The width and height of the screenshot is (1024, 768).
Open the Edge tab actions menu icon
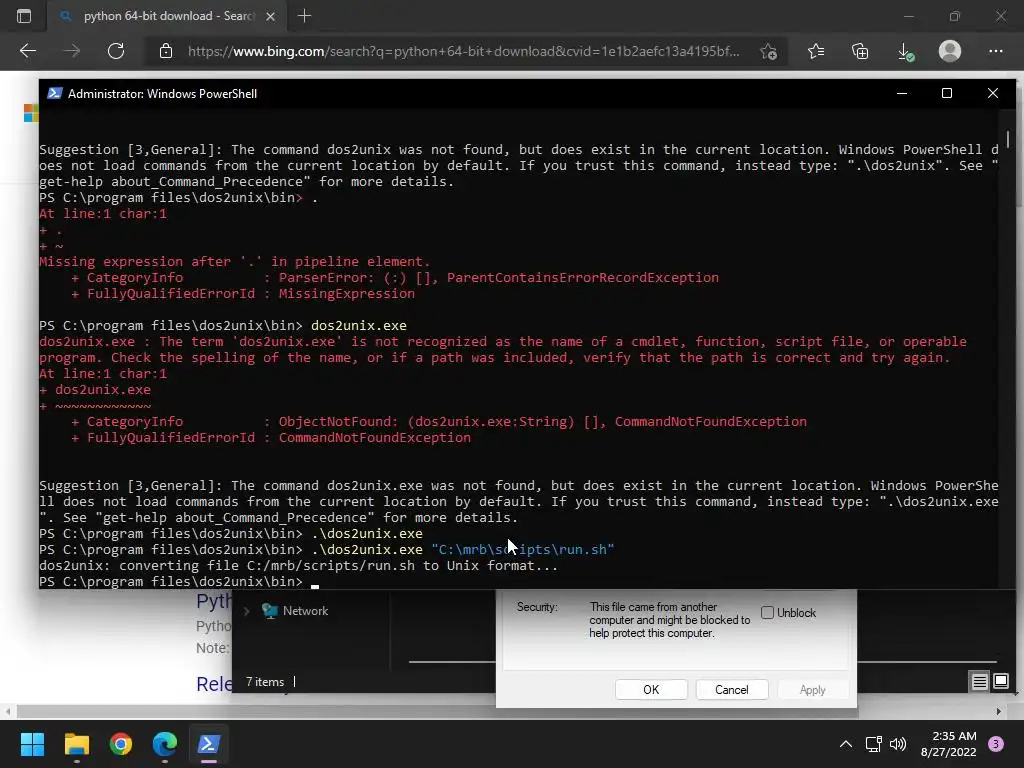pos(24,16)
